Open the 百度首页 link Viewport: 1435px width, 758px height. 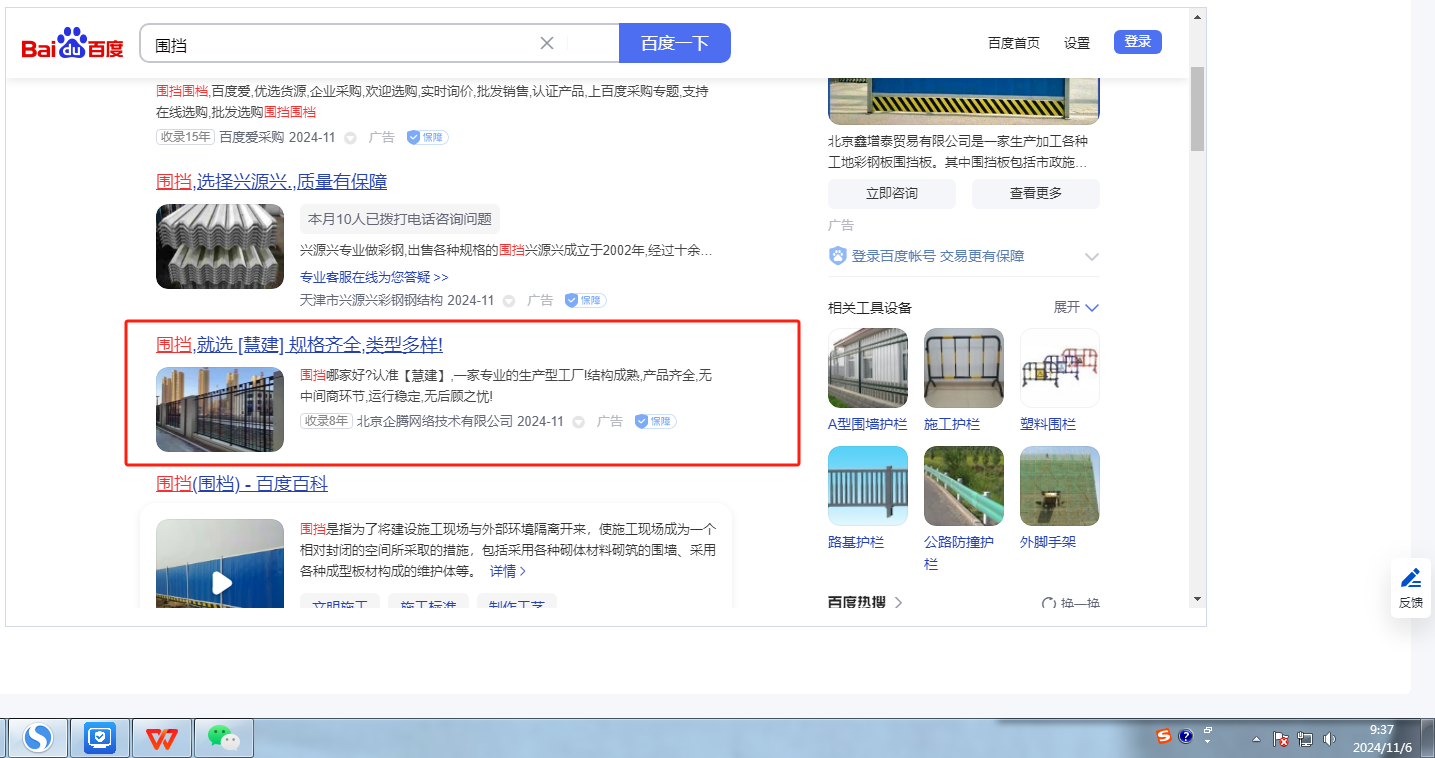tap(1014, 43)
